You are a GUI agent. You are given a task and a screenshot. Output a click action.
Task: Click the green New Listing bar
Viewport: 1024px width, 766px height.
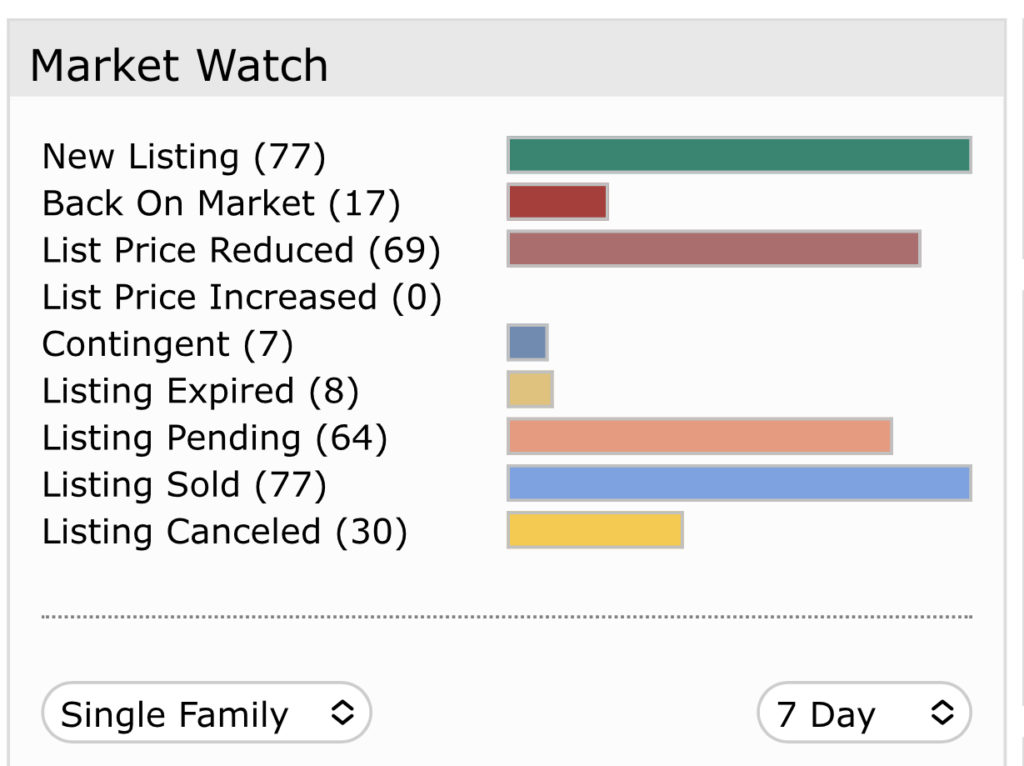[x=739, y=155]
